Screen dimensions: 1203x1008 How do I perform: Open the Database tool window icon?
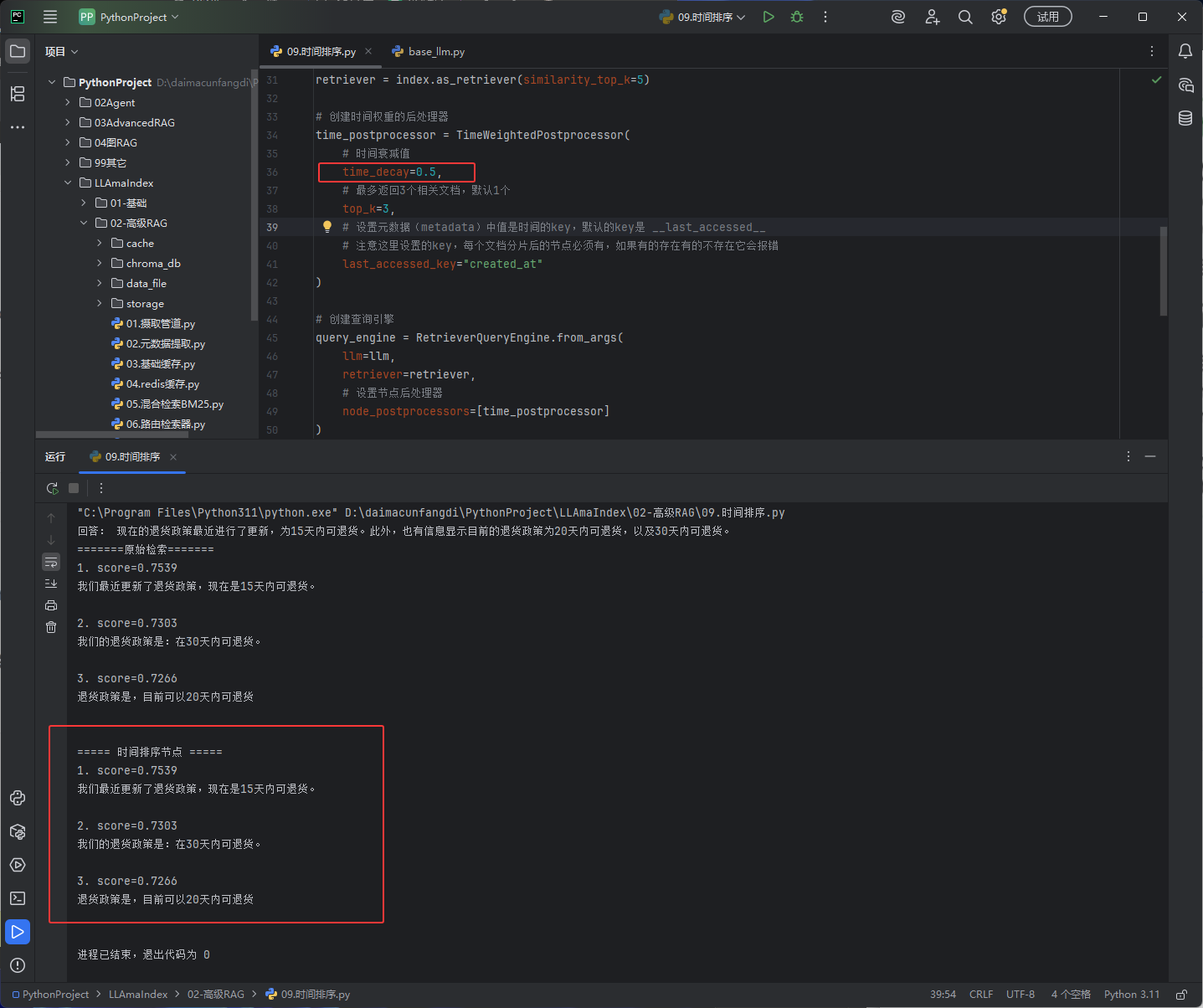tap(1185, 118)
